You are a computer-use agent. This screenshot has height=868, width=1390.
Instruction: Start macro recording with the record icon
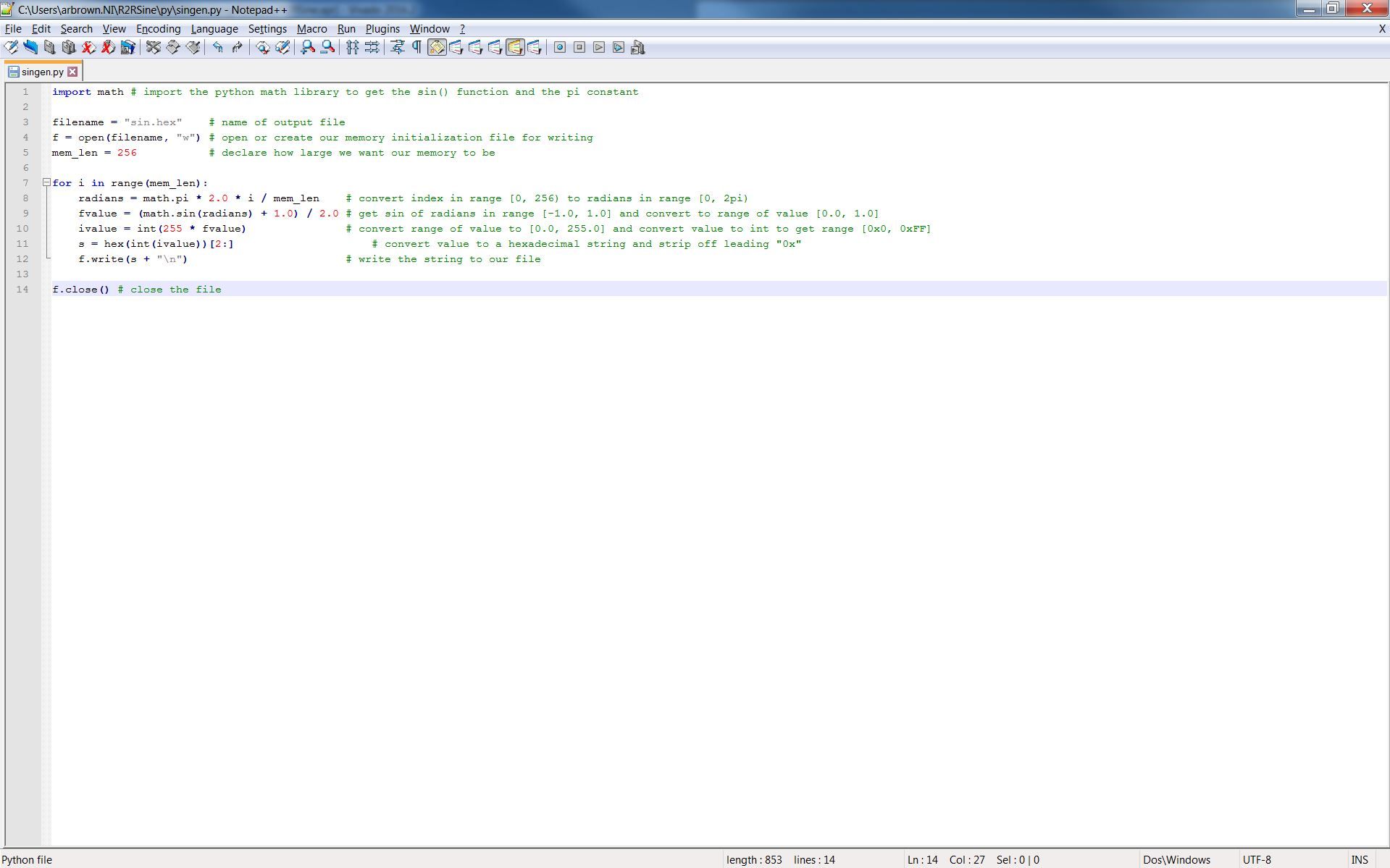[560, 48]
